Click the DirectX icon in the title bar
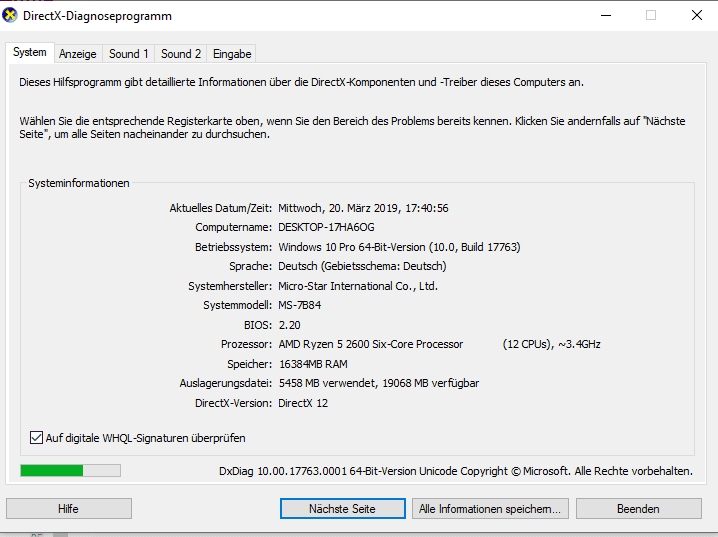 coord(10,15)
